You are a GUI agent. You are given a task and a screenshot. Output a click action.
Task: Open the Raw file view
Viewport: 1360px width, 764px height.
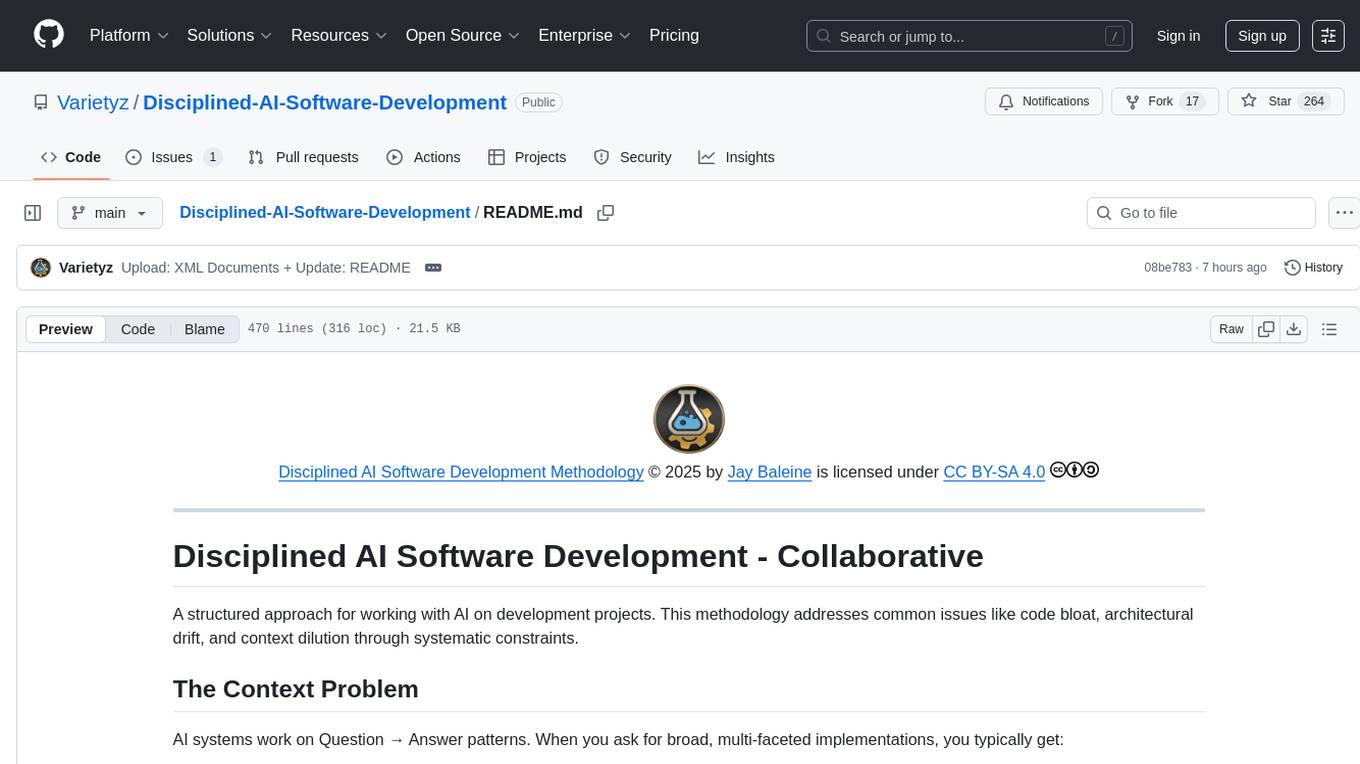point(1231,329)
